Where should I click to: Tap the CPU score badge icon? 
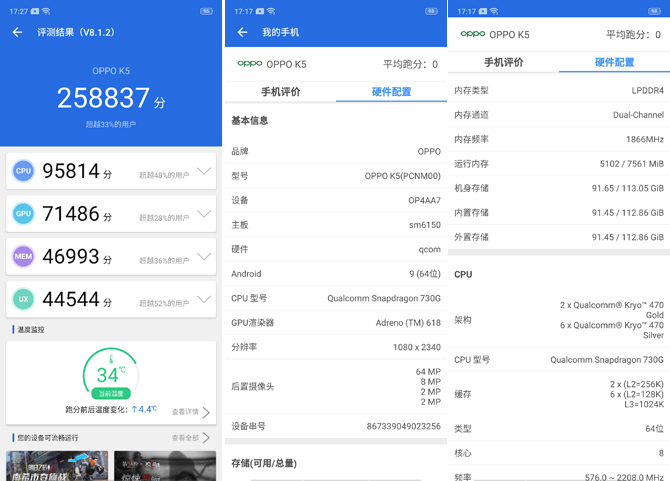(x=23, y=171)
